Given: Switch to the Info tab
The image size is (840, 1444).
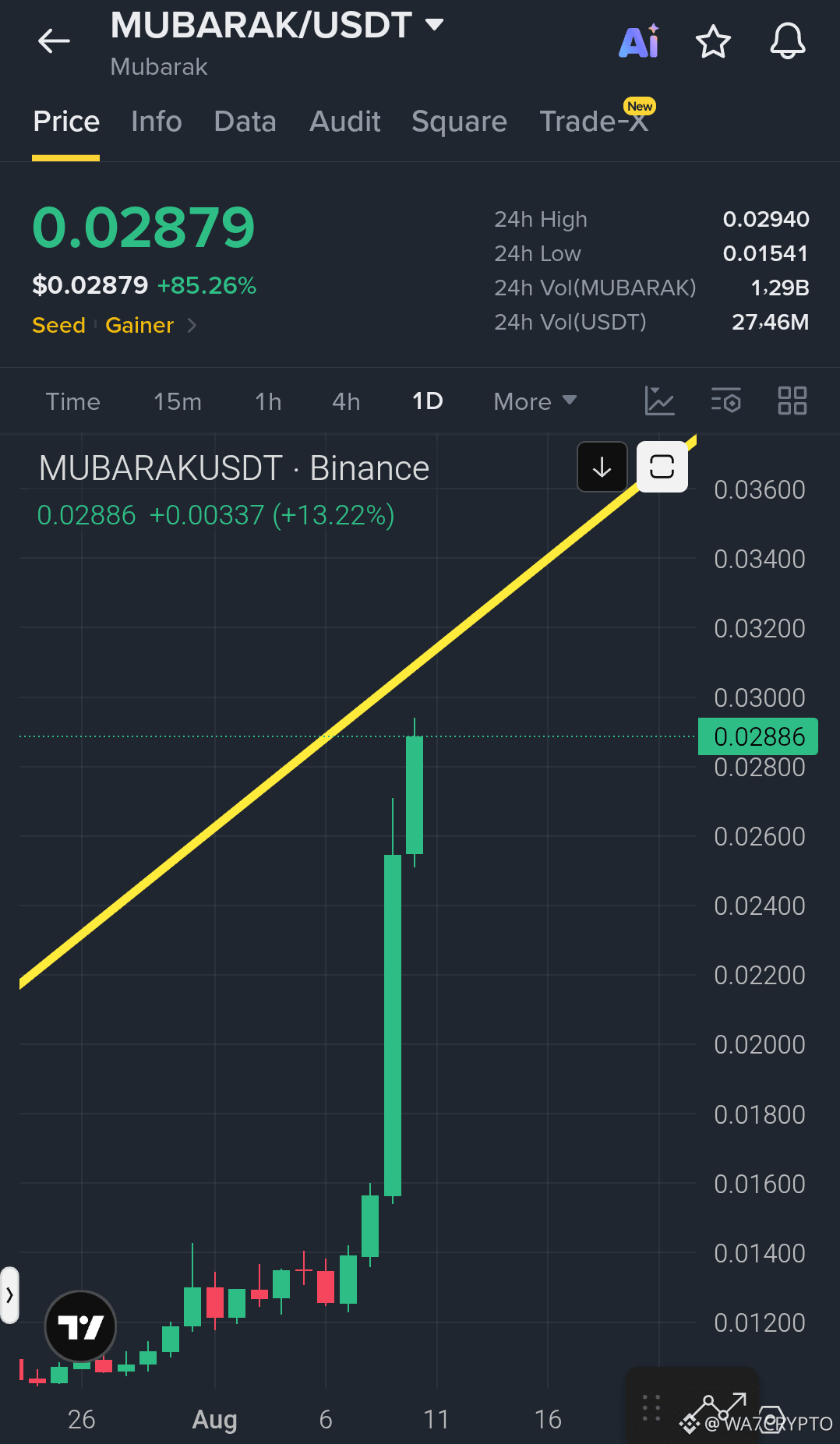Looking at the screenshot, I should click(x=157, y=122).
